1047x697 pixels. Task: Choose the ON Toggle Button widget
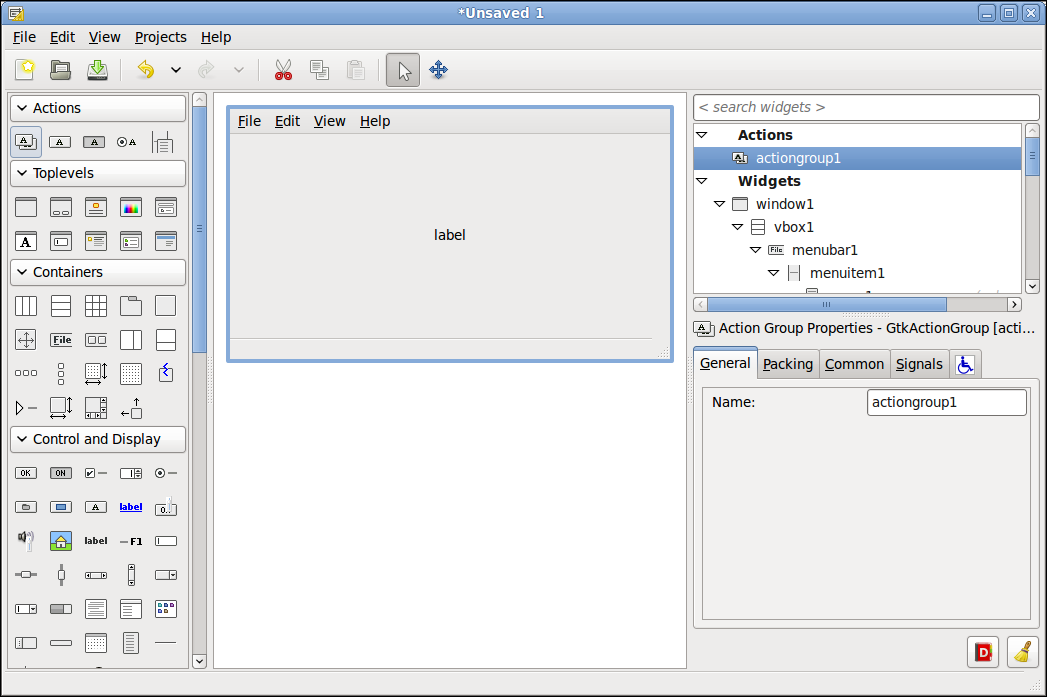[x=61, y=473]
